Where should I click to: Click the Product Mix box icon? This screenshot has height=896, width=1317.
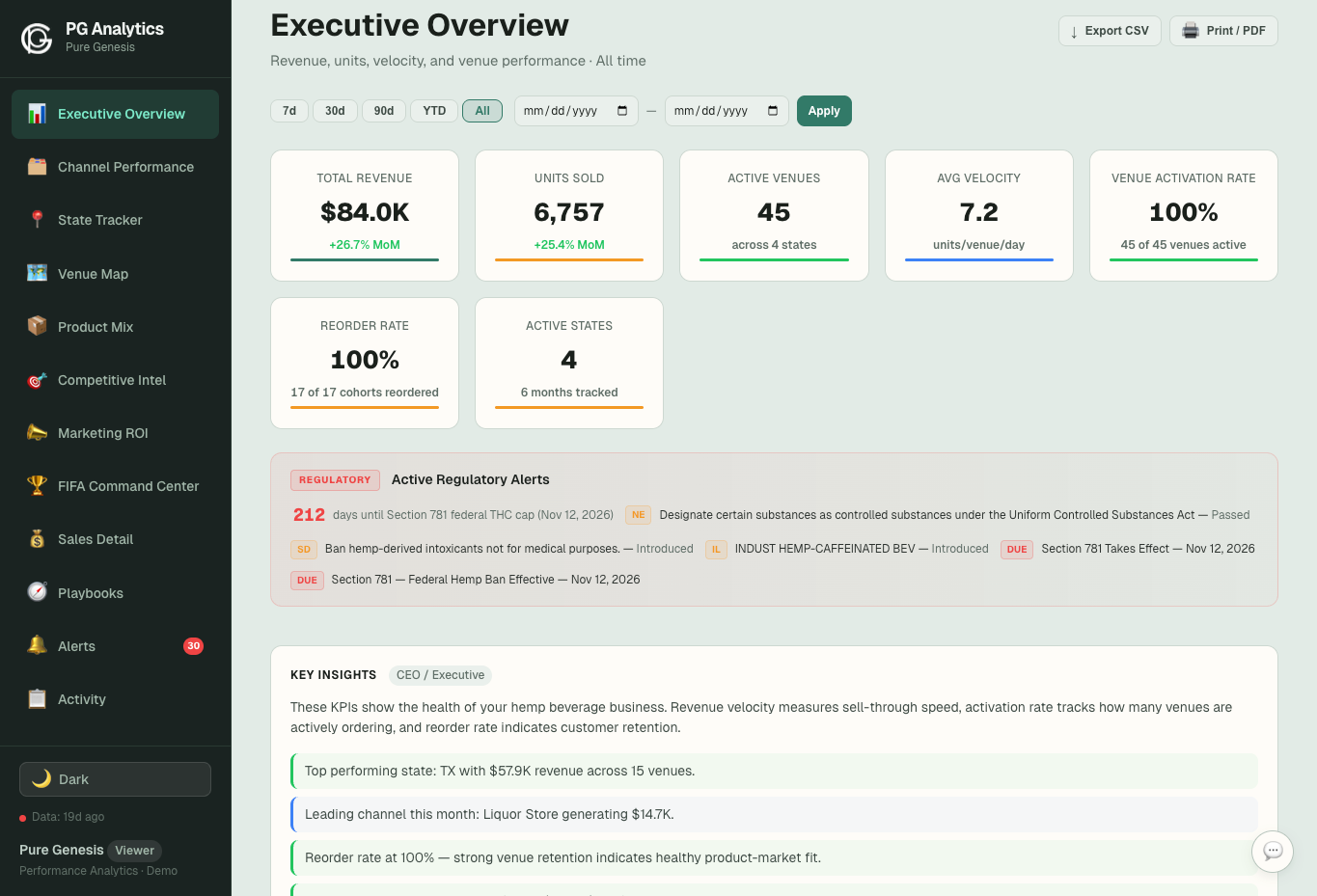(35, 326)
